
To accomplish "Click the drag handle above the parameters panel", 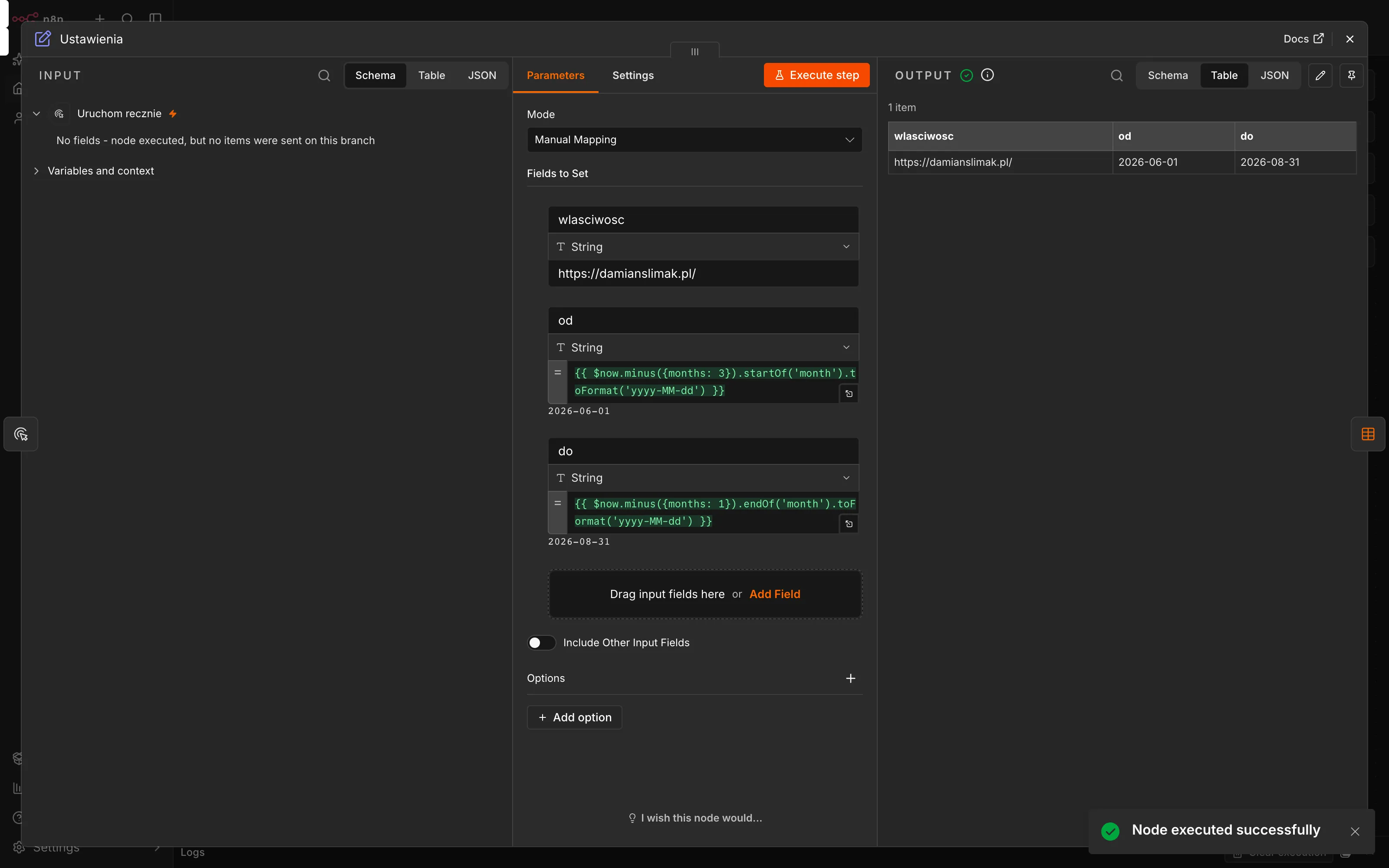I will pyautogui.click(x=694, y=51).
